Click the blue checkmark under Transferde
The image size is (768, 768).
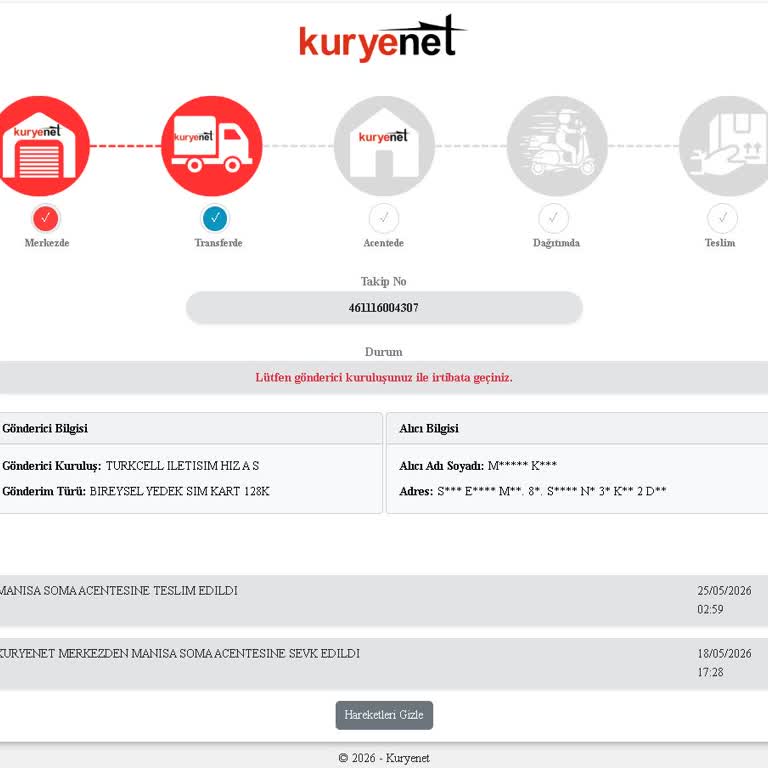point(215,218)
